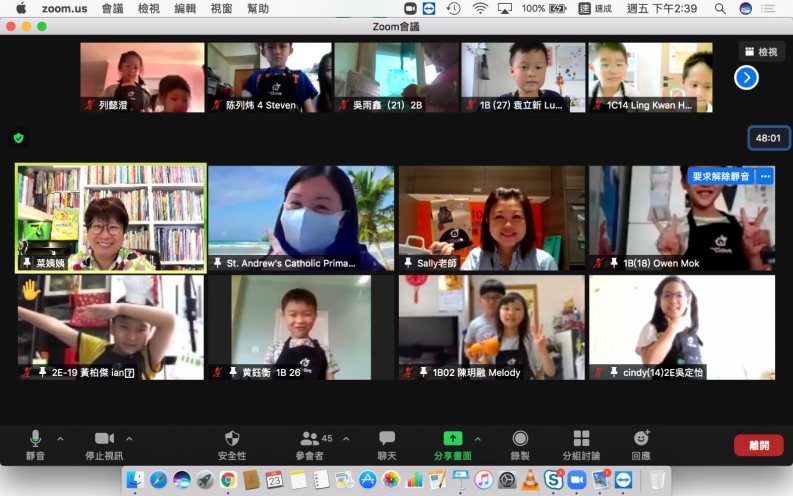Open the Chat (聊天) panel
This screenshot has width=793, height=496.
pyautogui.click(x=387, y=439)
